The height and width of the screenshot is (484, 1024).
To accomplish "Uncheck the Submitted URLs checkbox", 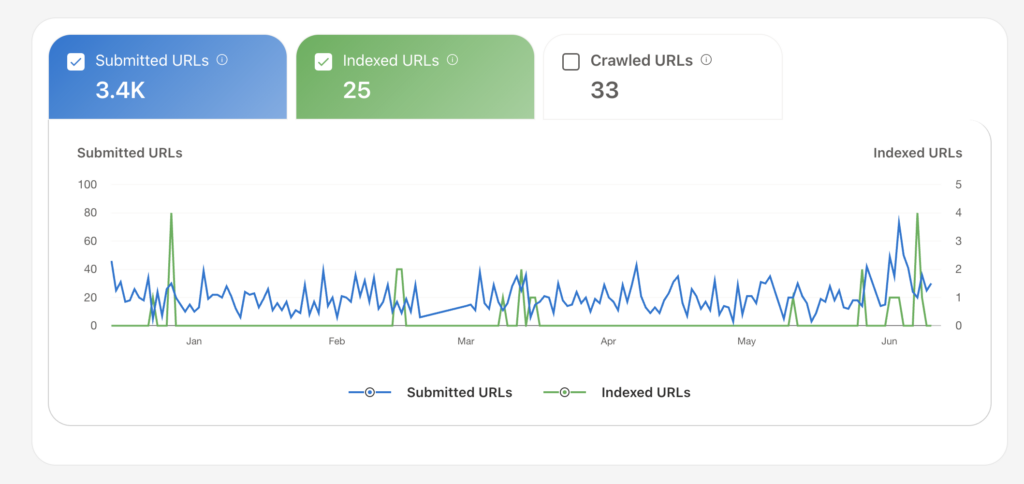I will click(x=76, y=62).
